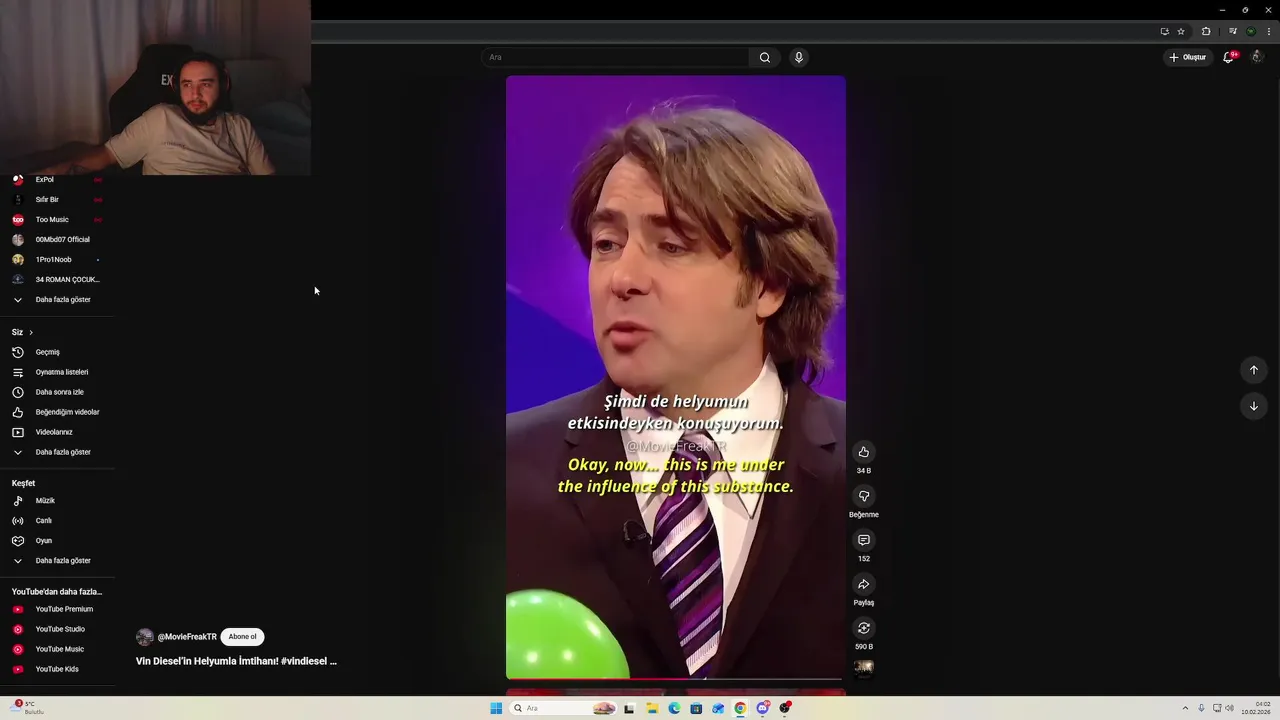The image size is (1280, 720).
Task: Switch to Chrome in taskbar
Action: pyautogui.click(x=740, y=708)
